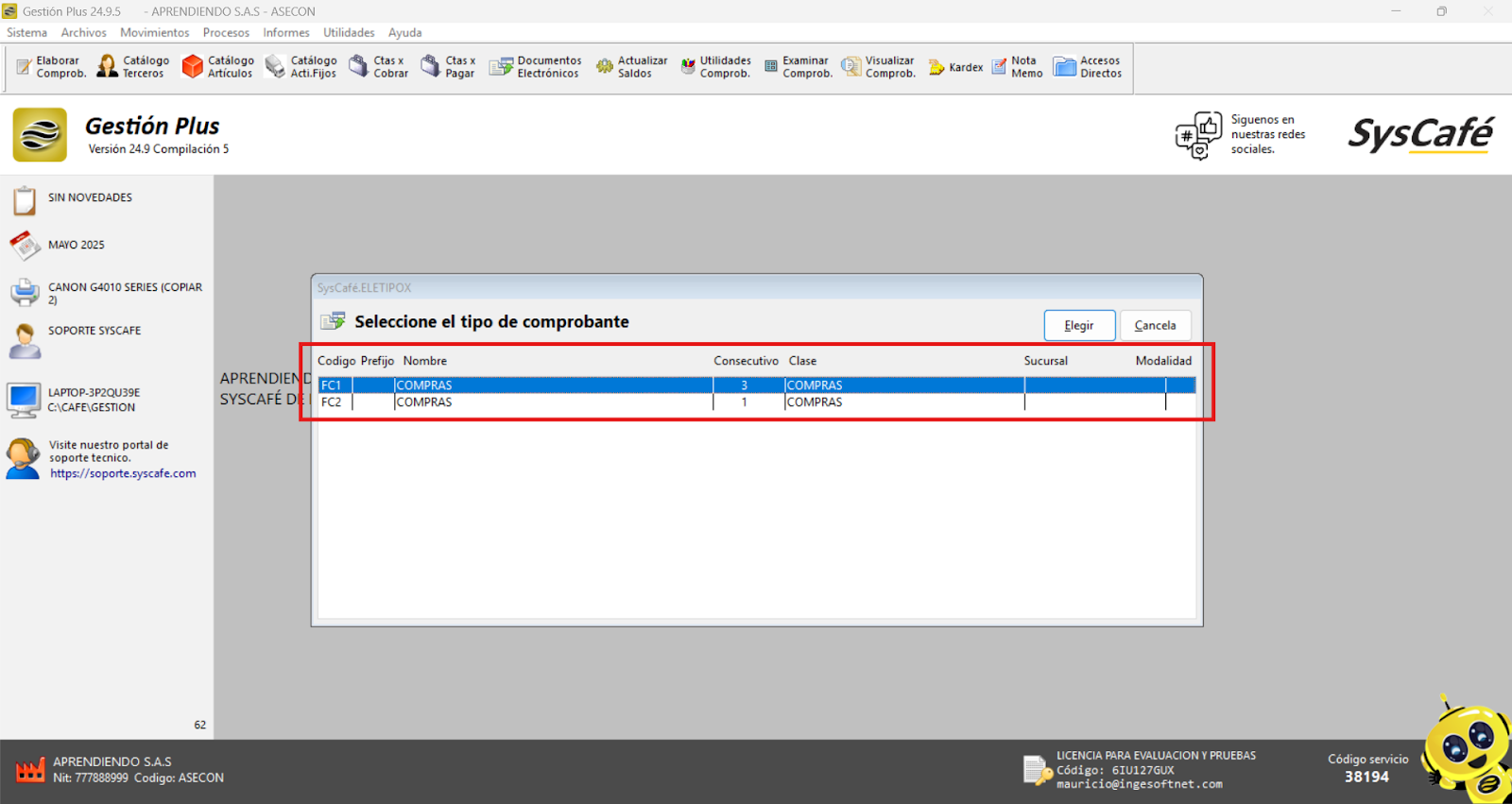Open Nota Memo tool
Image resolution: width=1512 pixels, height=804 pixels.
[x=1000, y=67]
